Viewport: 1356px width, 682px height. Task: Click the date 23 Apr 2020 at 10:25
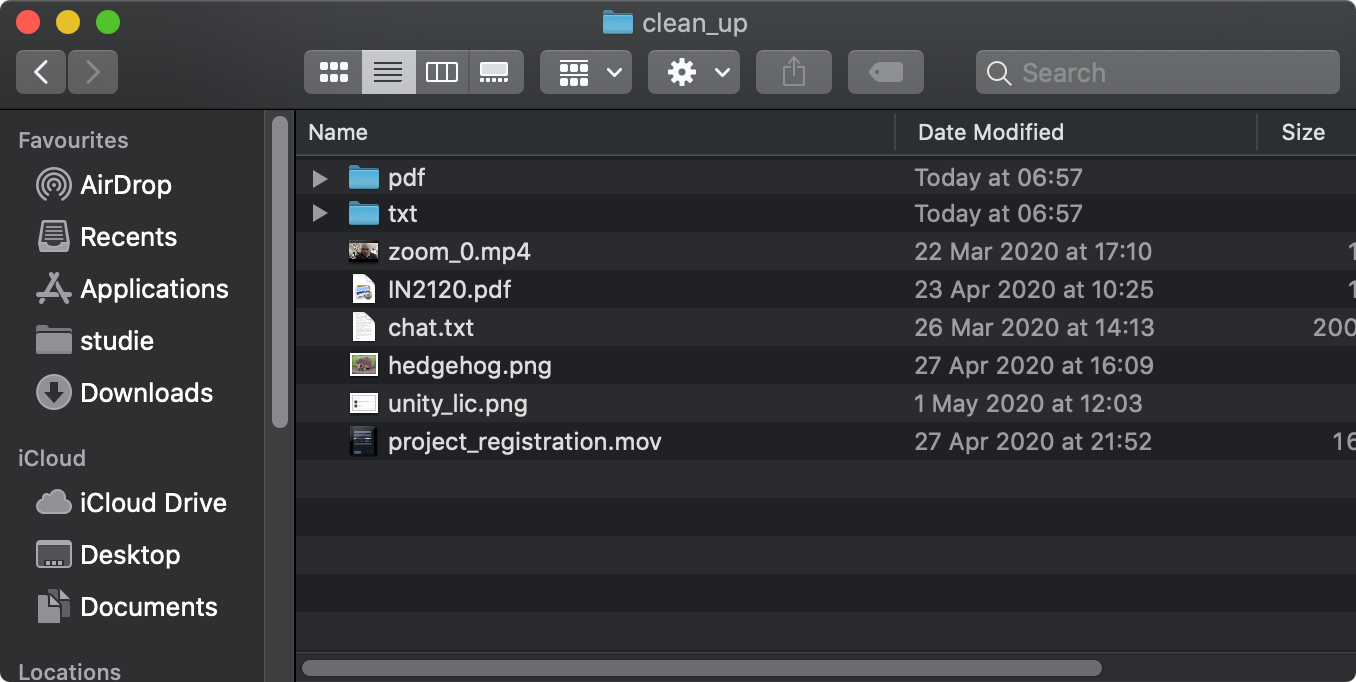(1034, 290)
